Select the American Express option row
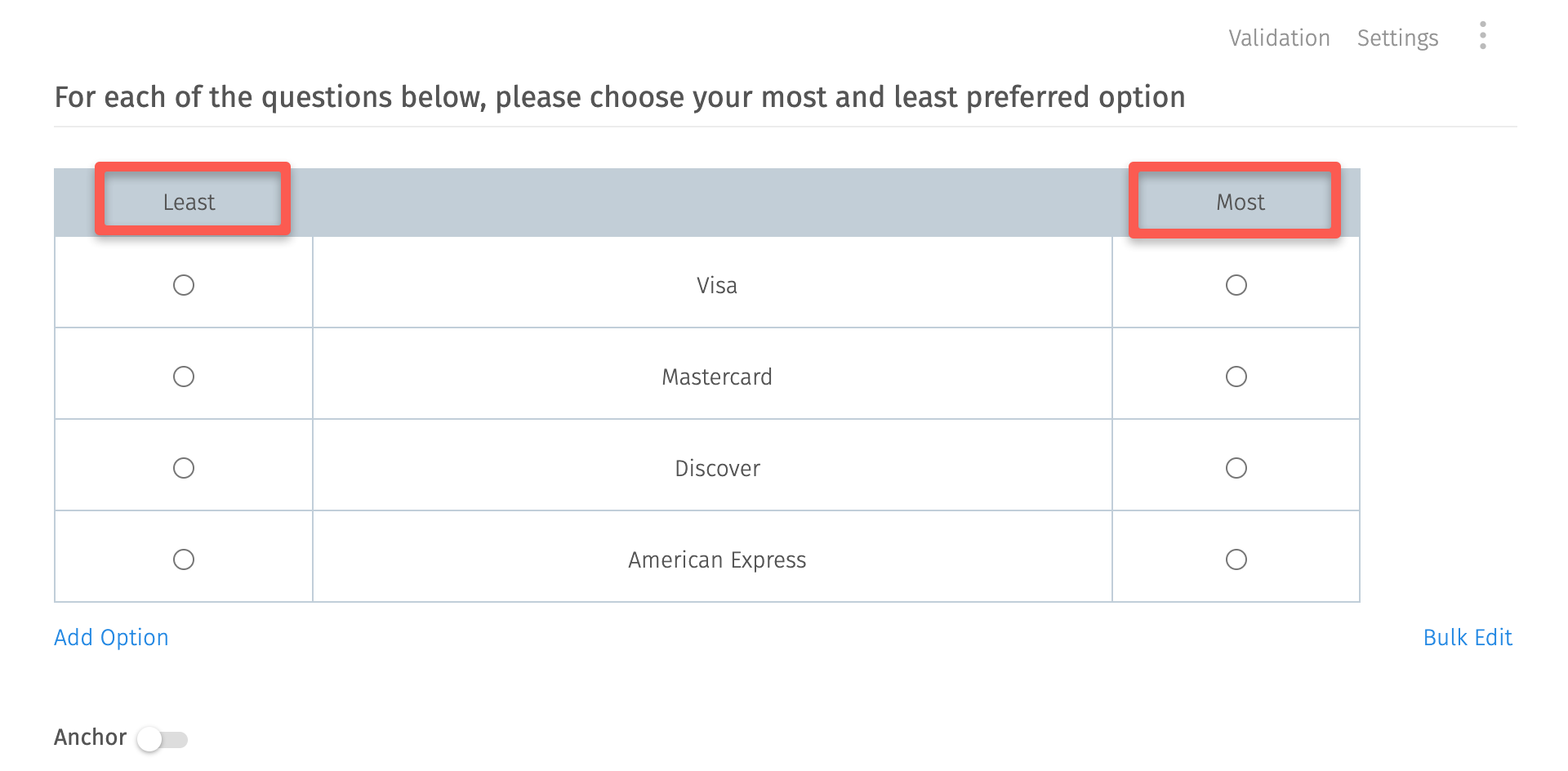This screenshot has width=1568, height=771. [x=715, y=559]
